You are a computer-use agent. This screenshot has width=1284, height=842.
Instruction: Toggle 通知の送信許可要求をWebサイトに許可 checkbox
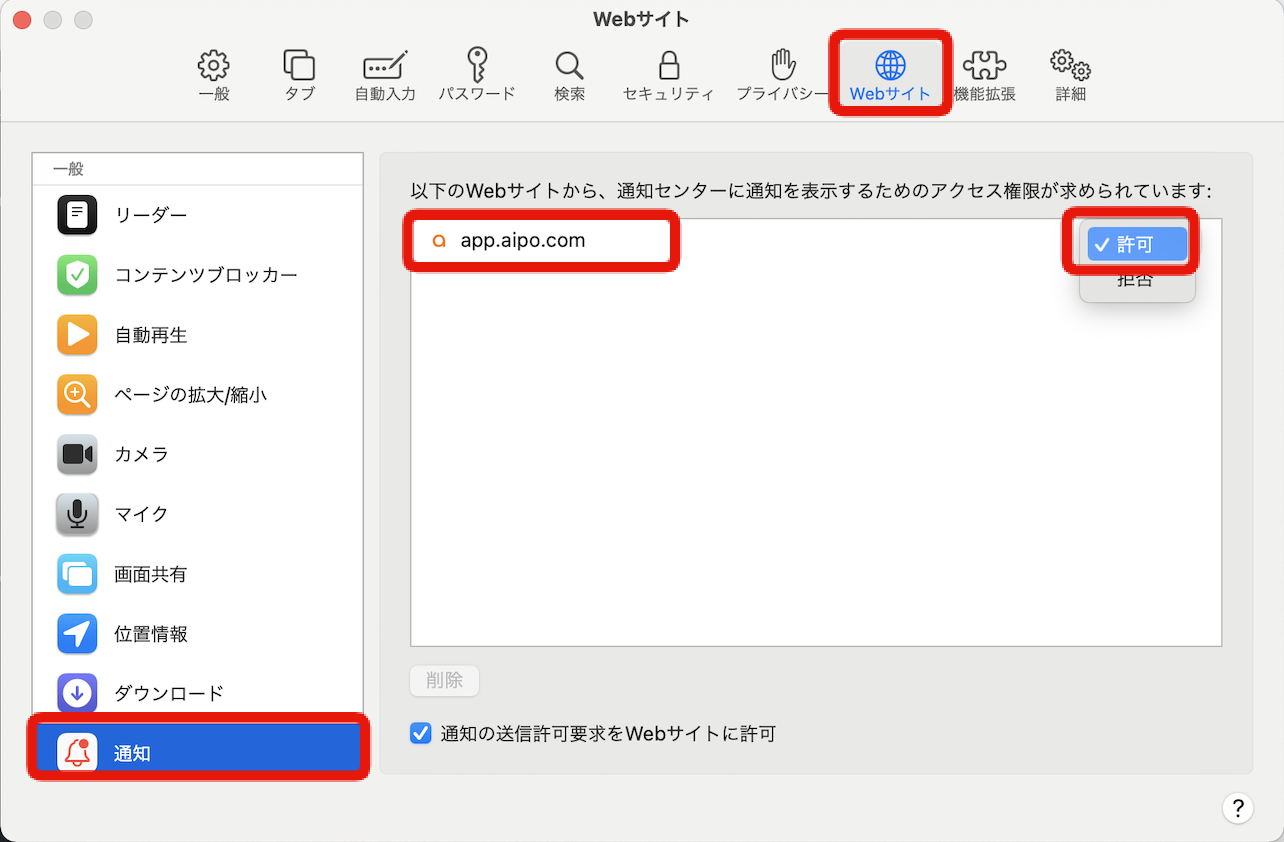420,733
